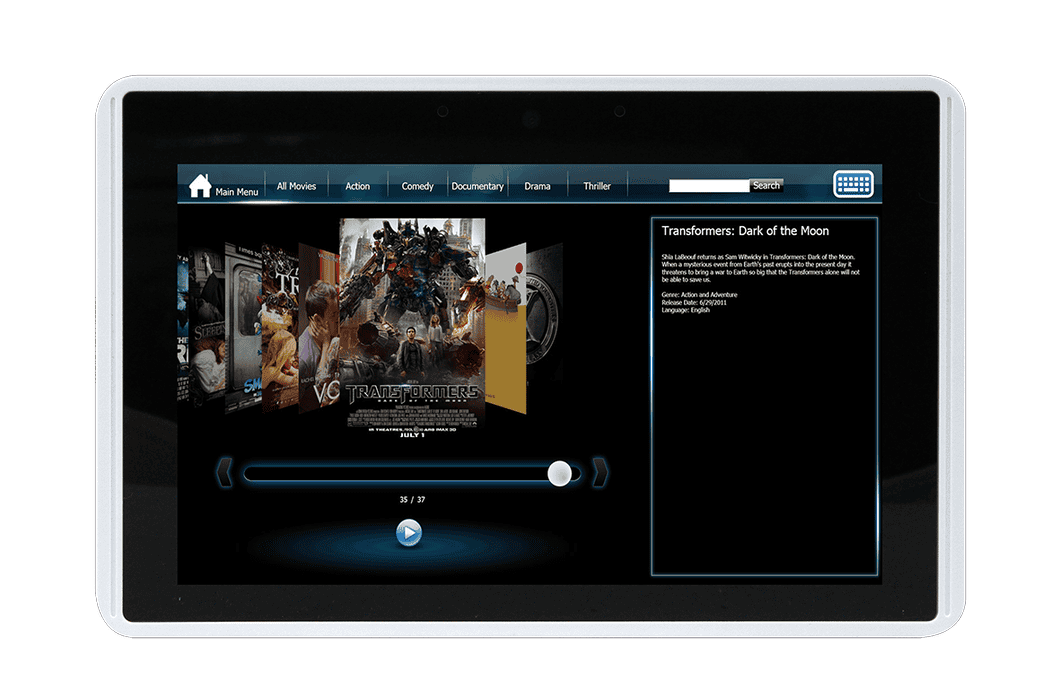The height and width of the screenshot is (700, 1050).
Task: Click the right arrow beside the slider
Action: point(600,472)
